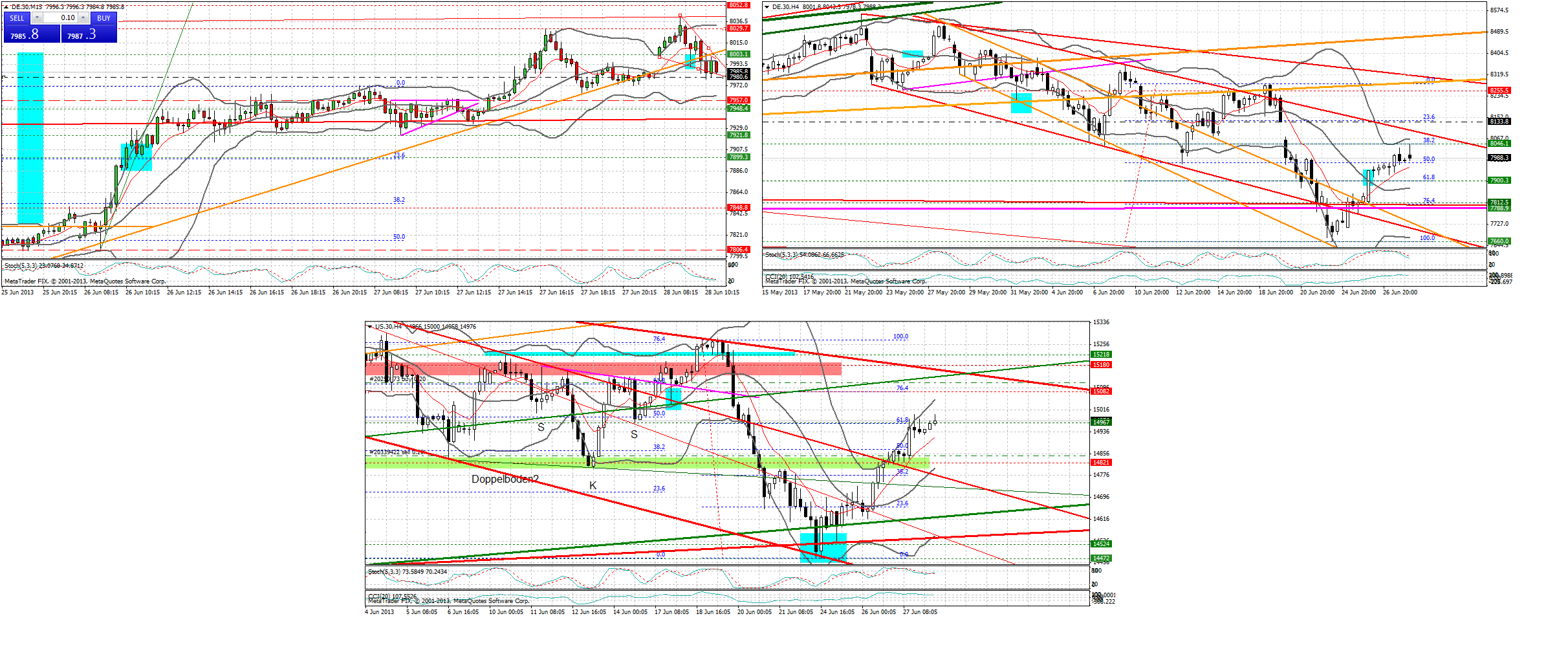Click the green 7948.4 price label
The image size is (1568, 660).
tap(739, 109)
